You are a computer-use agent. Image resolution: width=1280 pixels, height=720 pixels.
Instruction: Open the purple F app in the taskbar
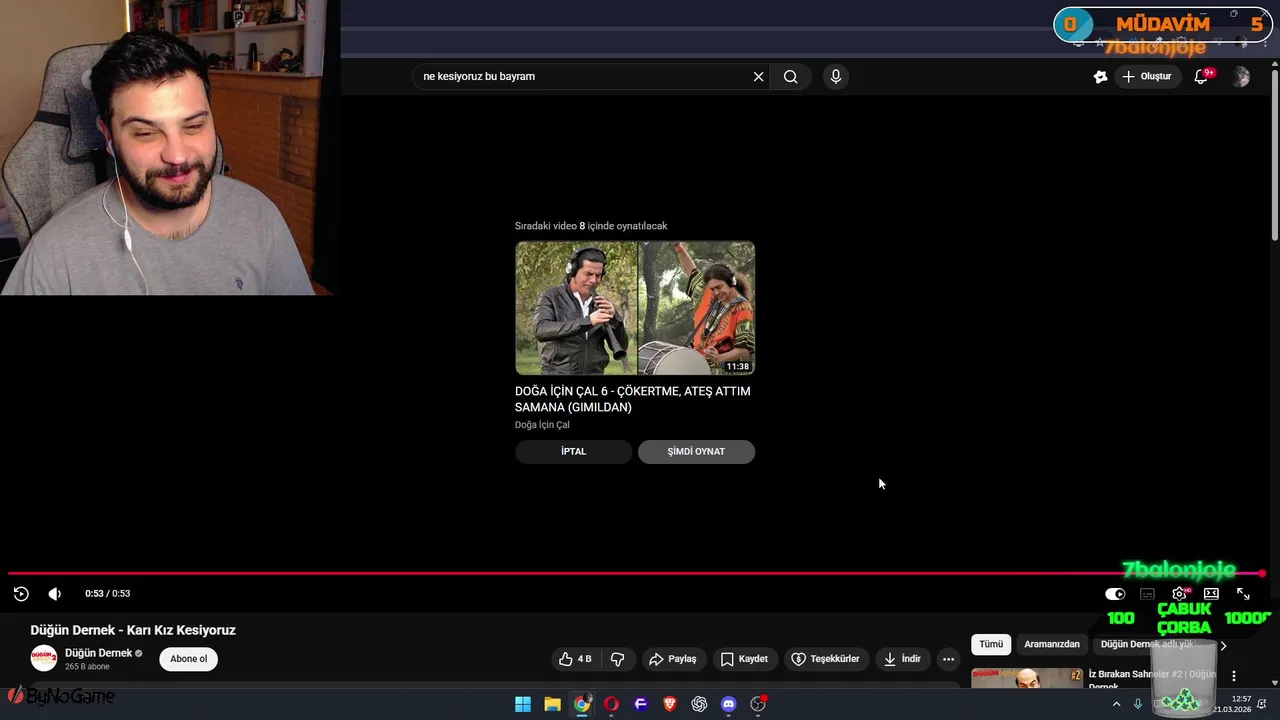click(x=641, y=704)
